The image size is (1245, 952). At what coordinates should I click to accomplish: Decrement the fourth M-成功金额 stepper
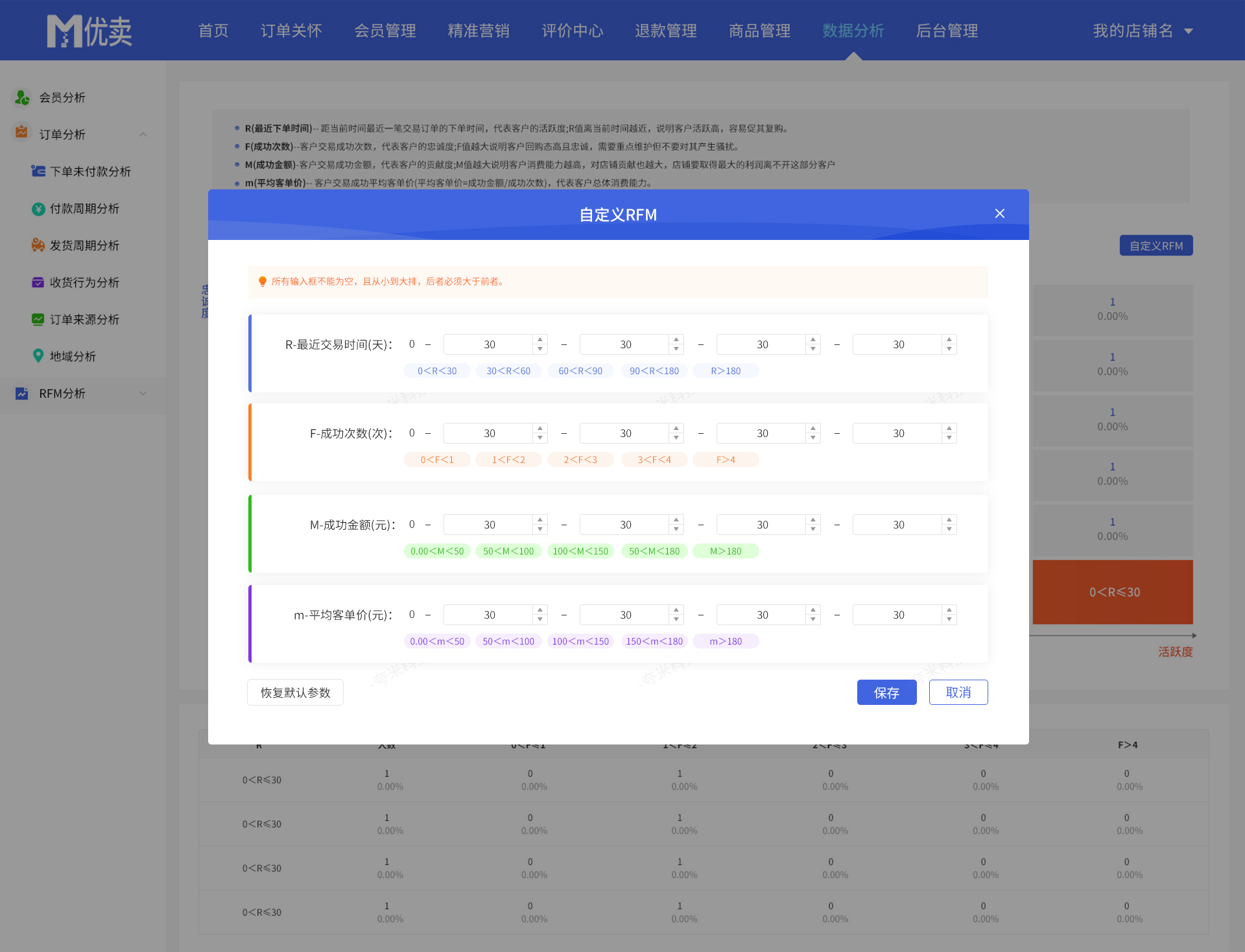click(x=949, y=529)
